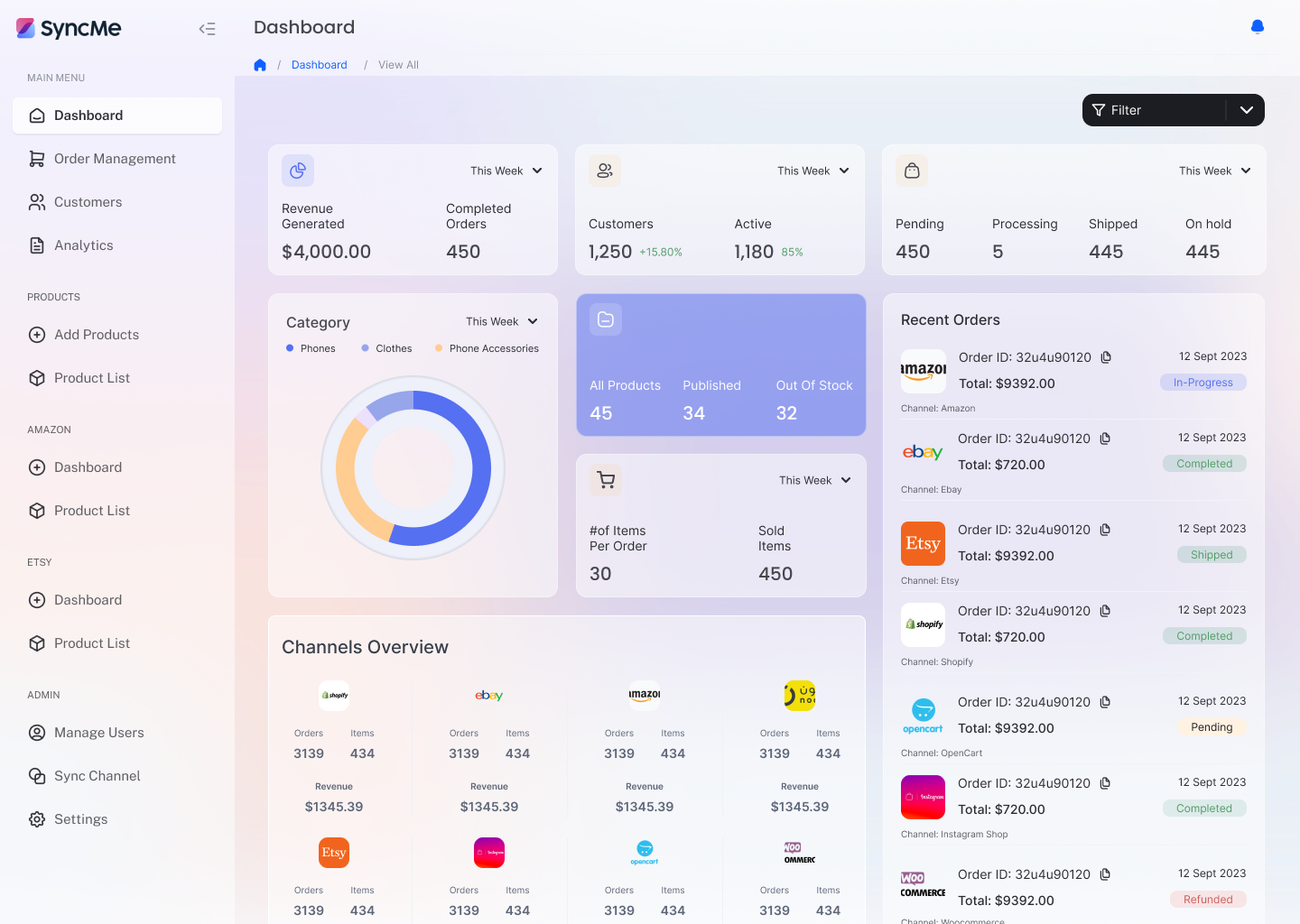Copy the Amazon order ID

pos(1106,357)
